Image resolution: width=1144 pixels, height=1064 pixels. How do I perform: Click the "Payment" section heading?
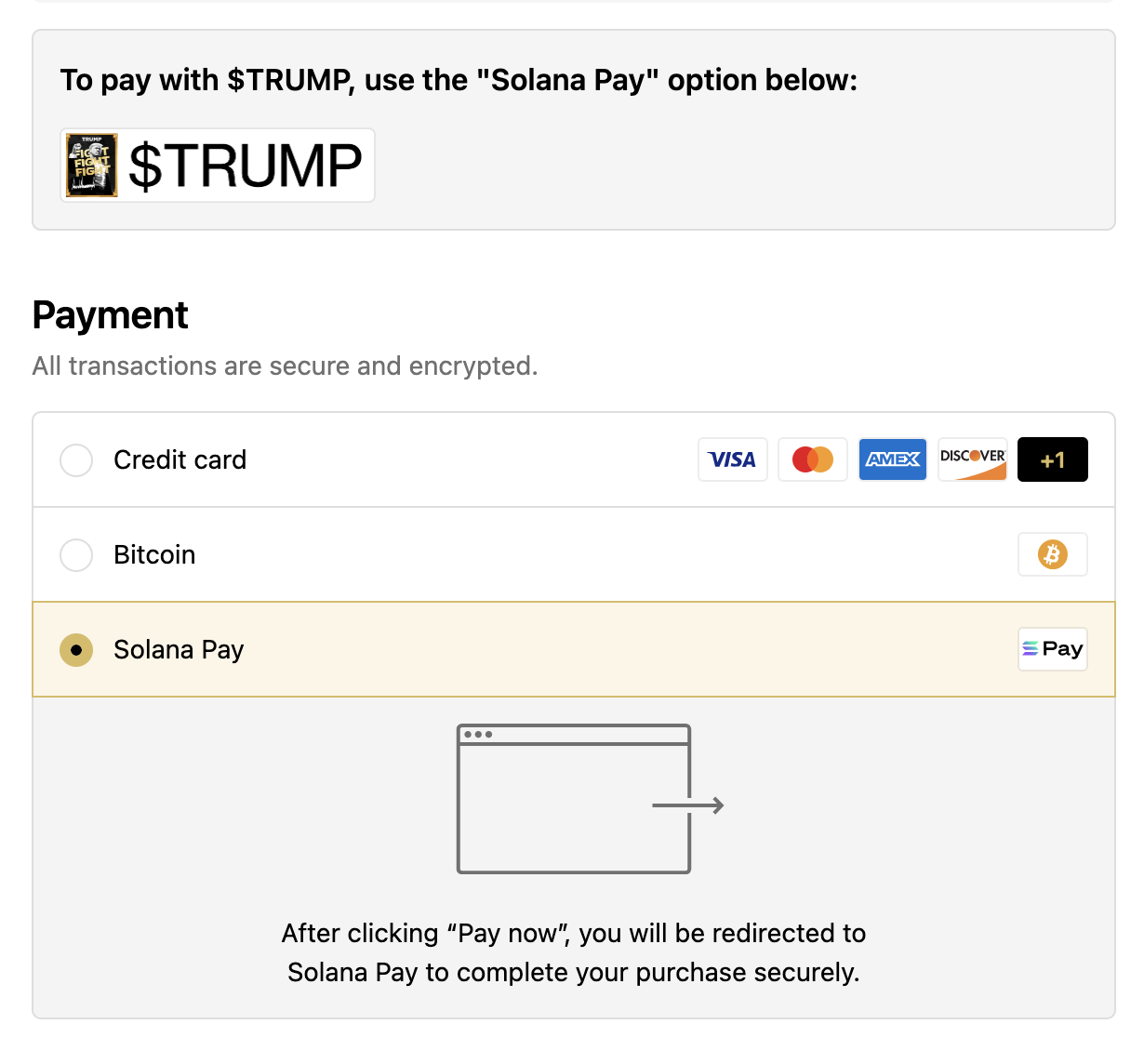(x=110, y=315)
